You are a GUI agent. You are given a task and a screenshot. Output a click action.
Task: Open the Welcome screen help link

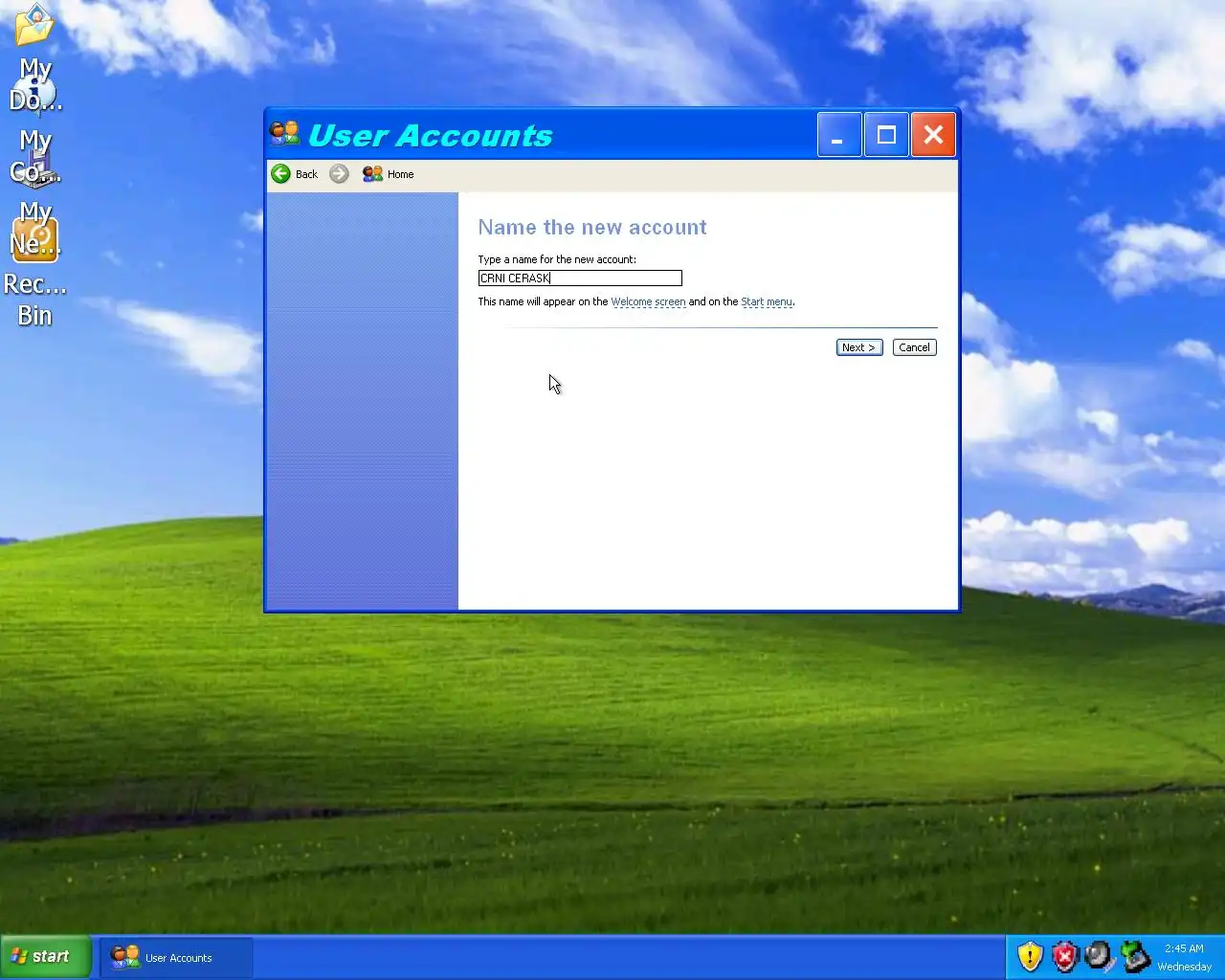pyautogui.click(x=648, y=301)
